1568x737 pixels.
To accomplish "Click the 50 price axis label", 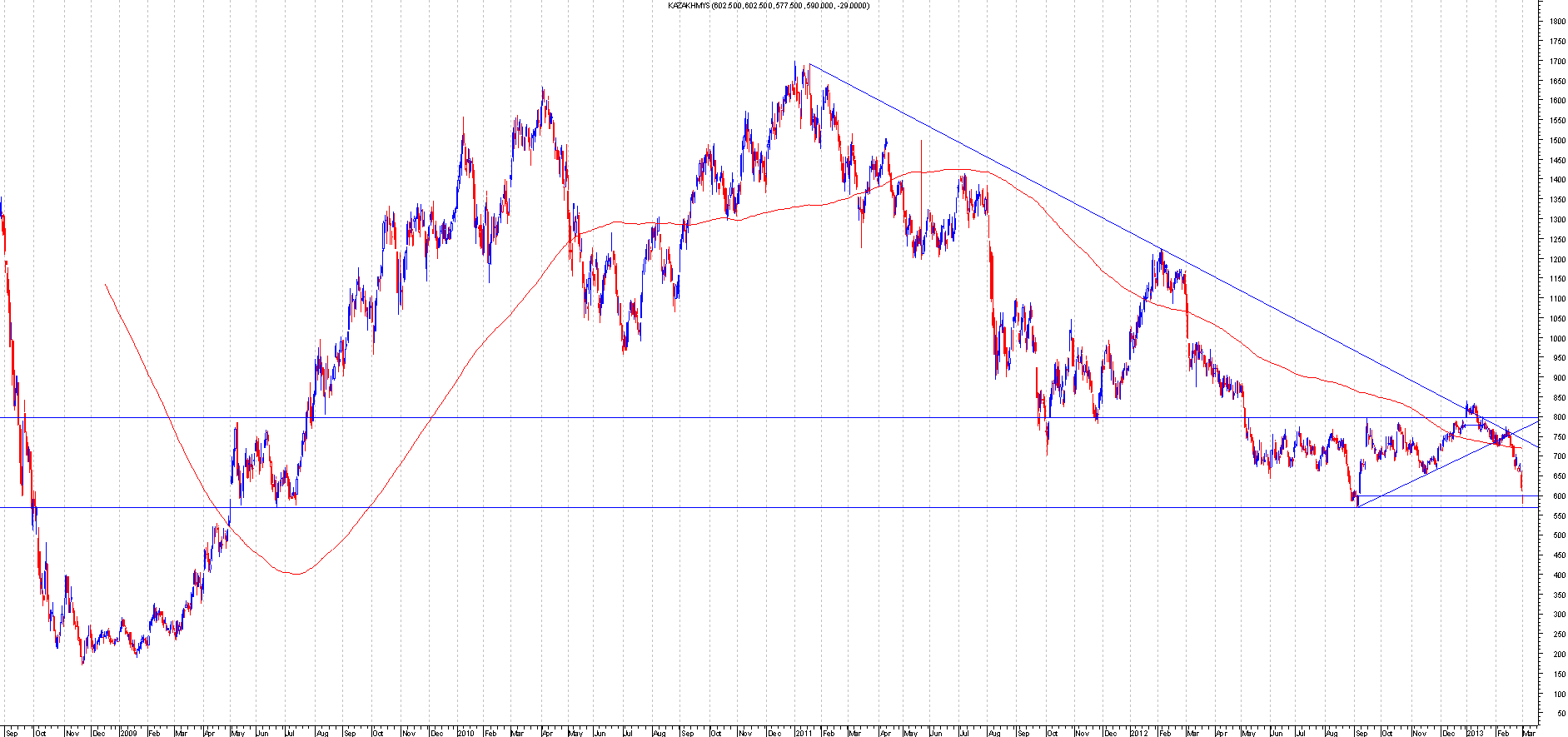I will tap(1556, 714).
